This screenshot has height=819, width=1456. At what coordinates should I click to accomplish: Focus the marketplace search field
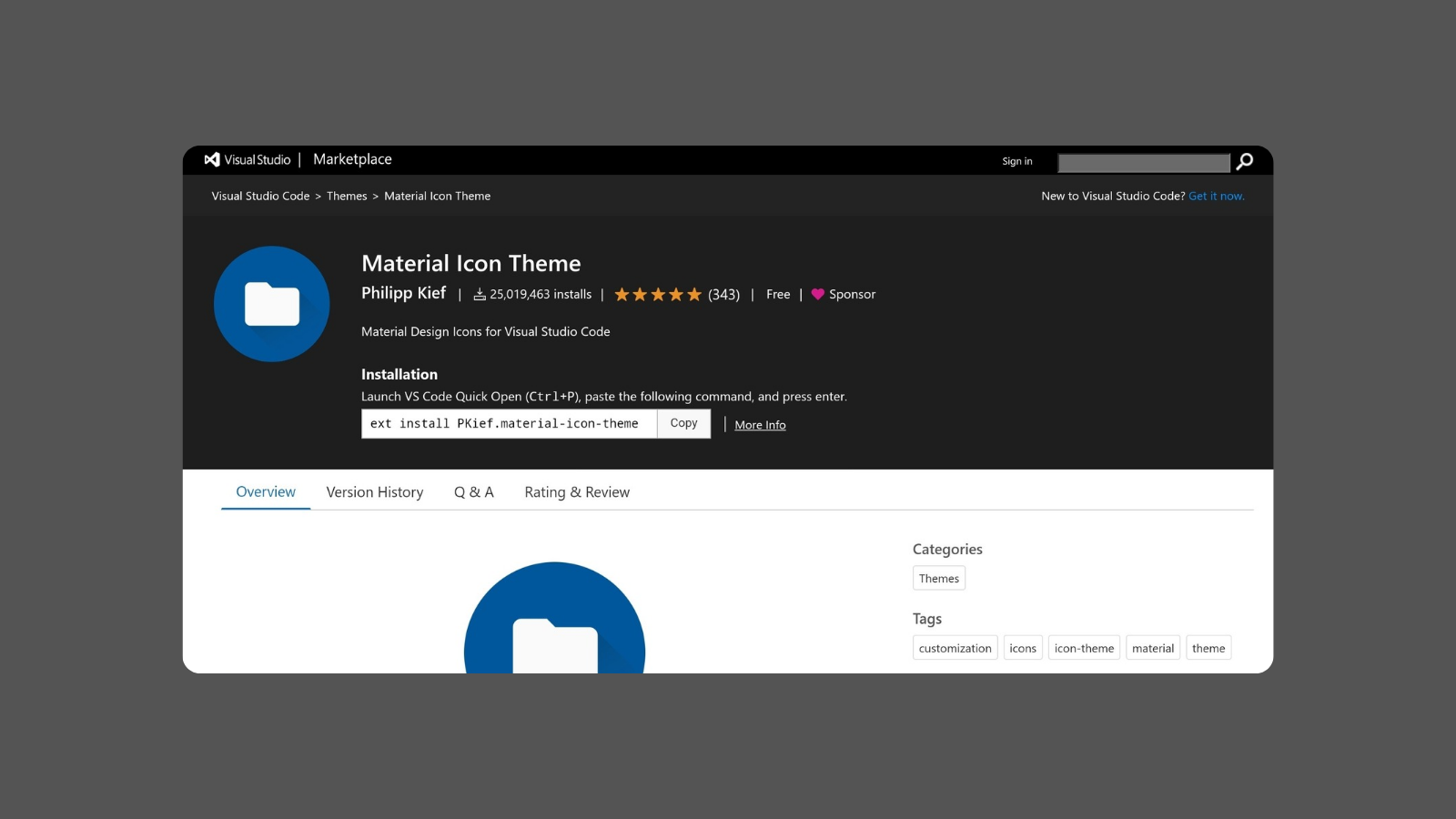coord(1144,162)
